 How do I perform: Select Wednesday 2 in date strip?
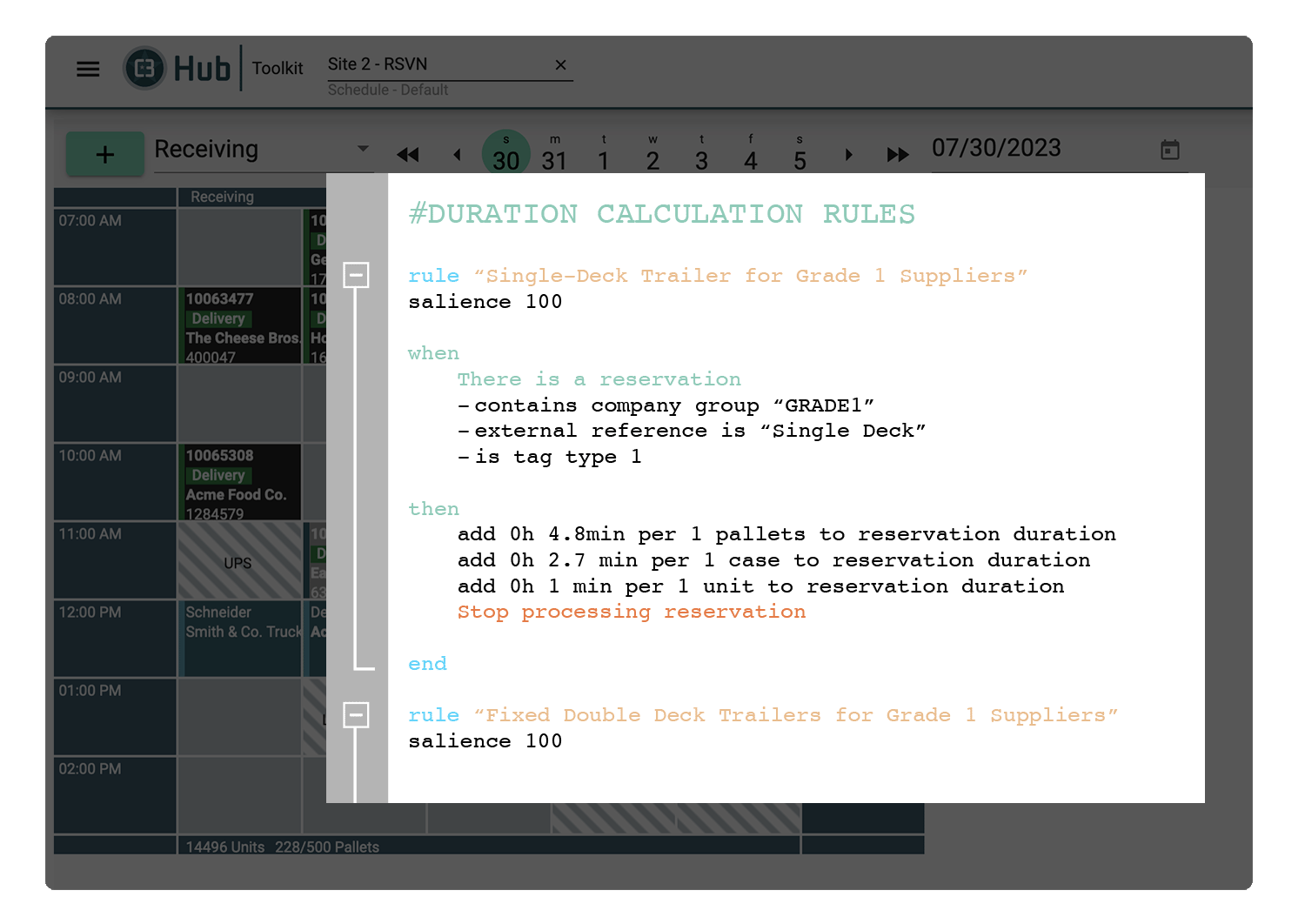pos(652,153)
